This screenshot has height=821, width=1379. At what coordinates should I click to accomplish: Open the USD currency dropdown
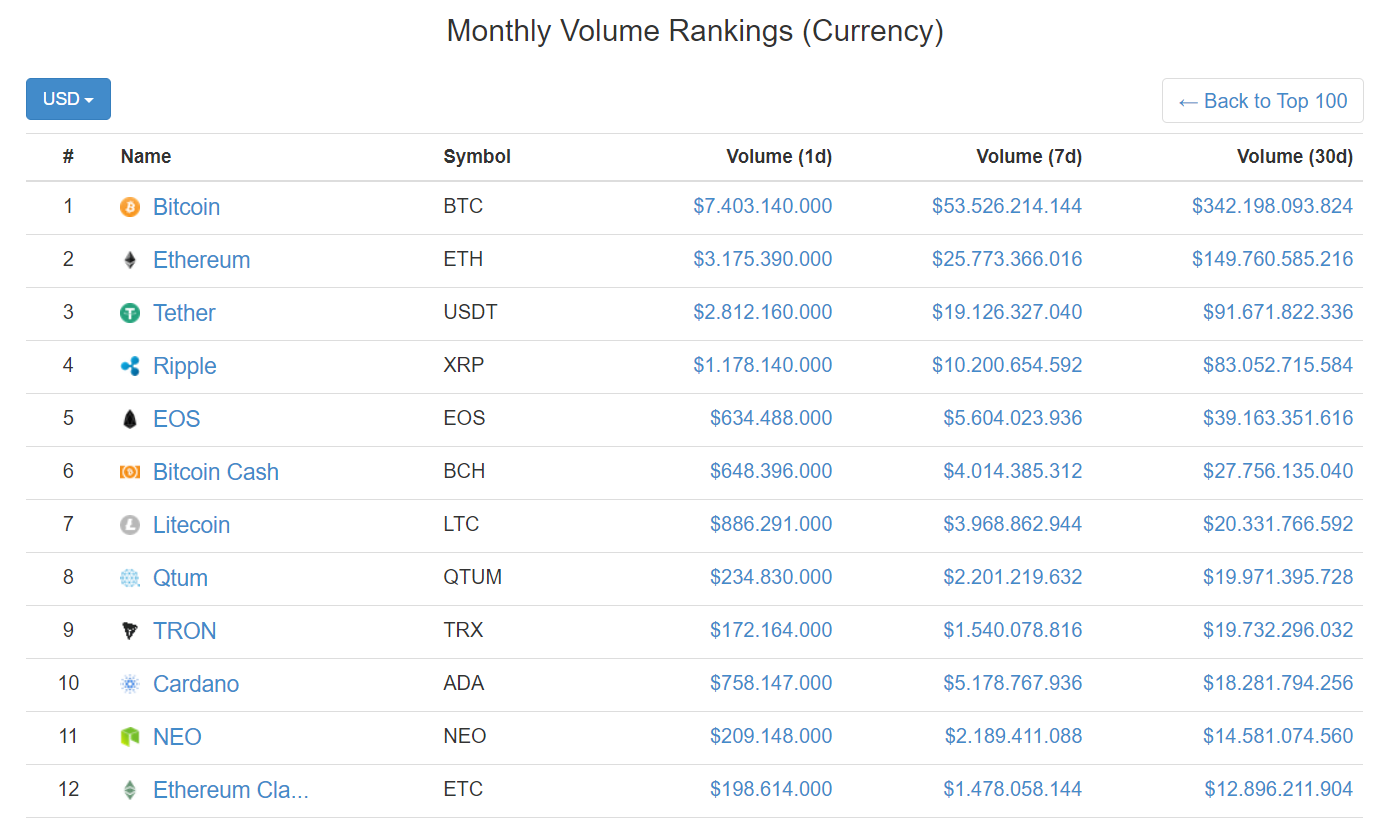click(68, 99)
